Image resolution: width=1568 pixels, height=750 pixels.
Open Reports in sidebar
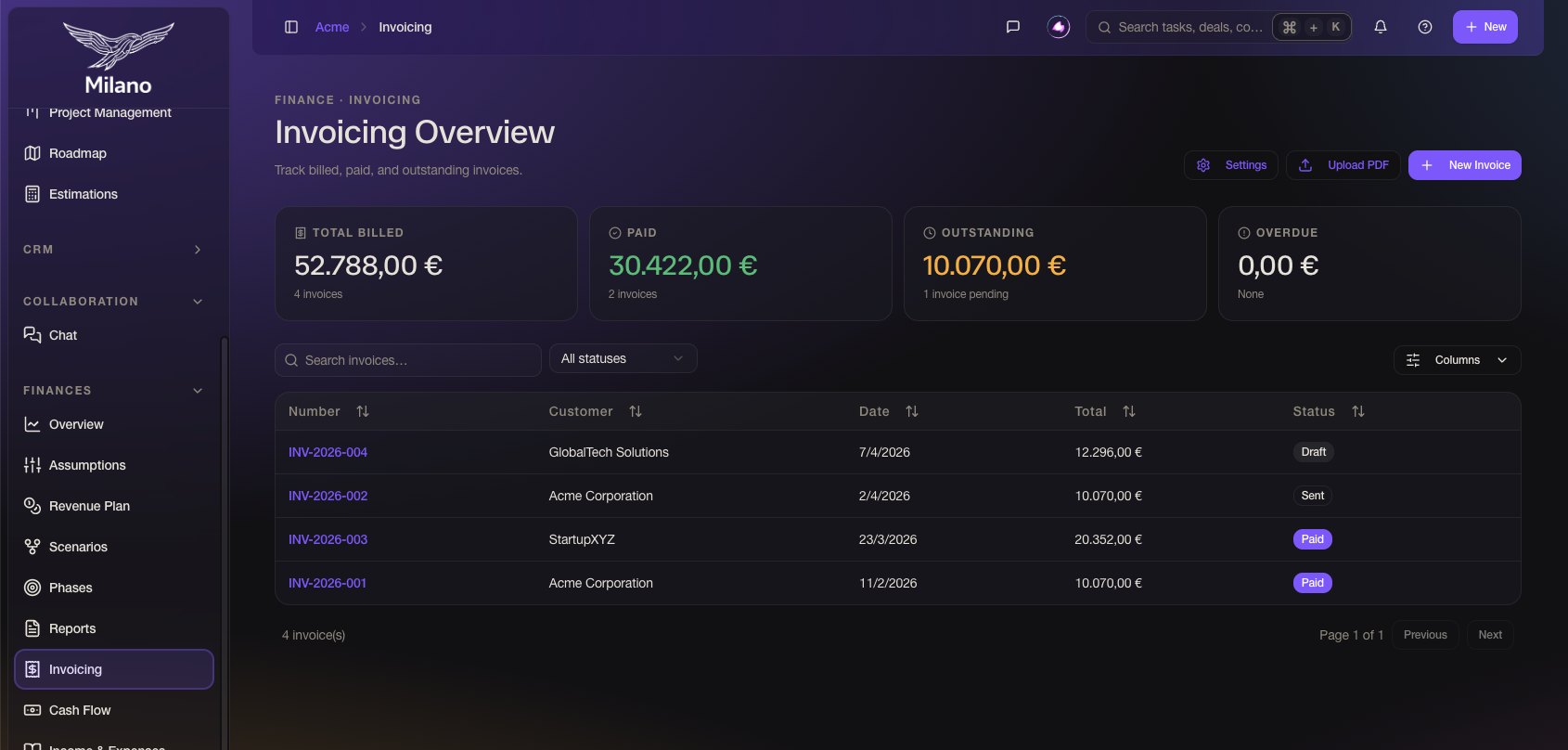coord(114,628)
